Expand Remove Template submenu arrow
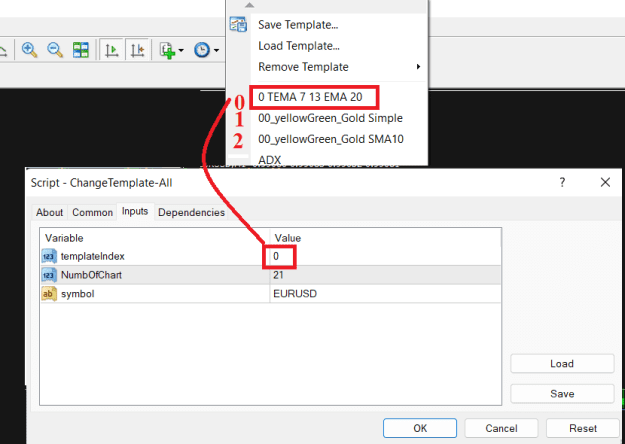The height and width of the screenshot is (444, 625). [x=418, y=67]
